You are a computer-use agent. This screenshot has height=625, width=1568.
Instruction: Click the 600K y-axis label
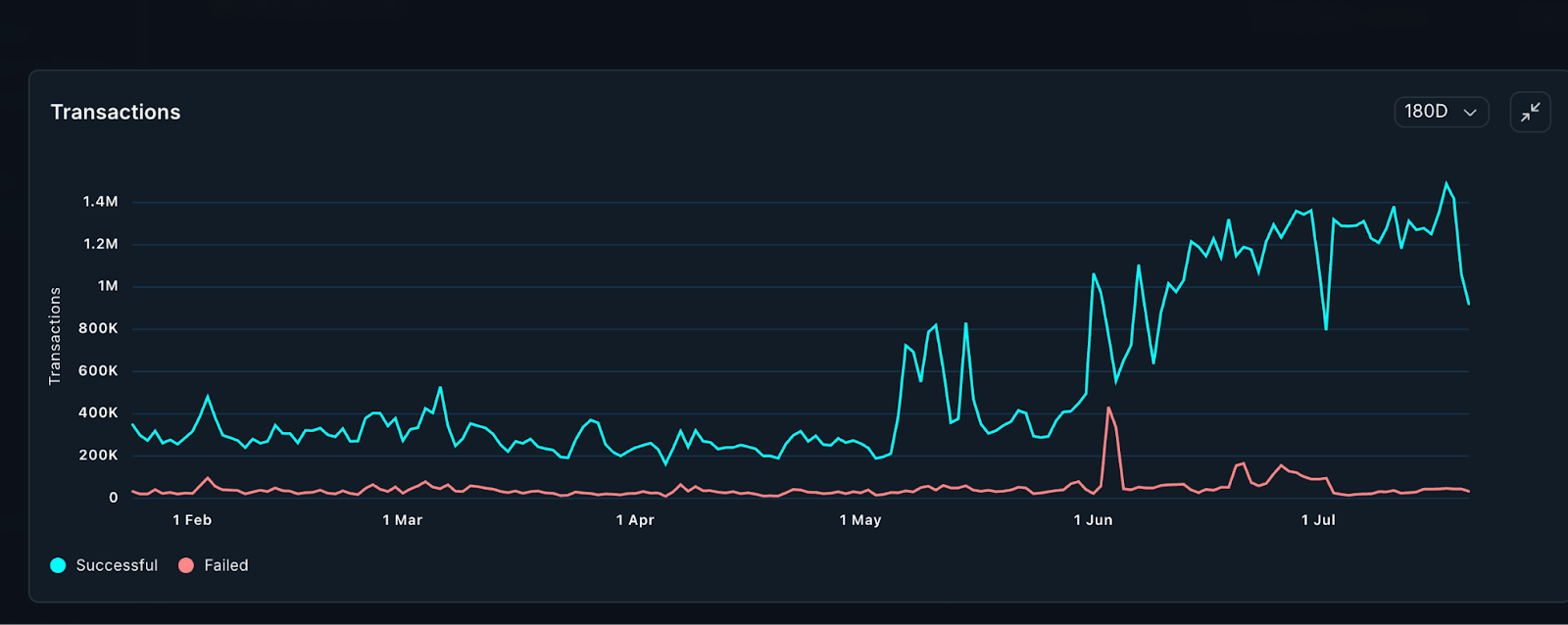98,371
